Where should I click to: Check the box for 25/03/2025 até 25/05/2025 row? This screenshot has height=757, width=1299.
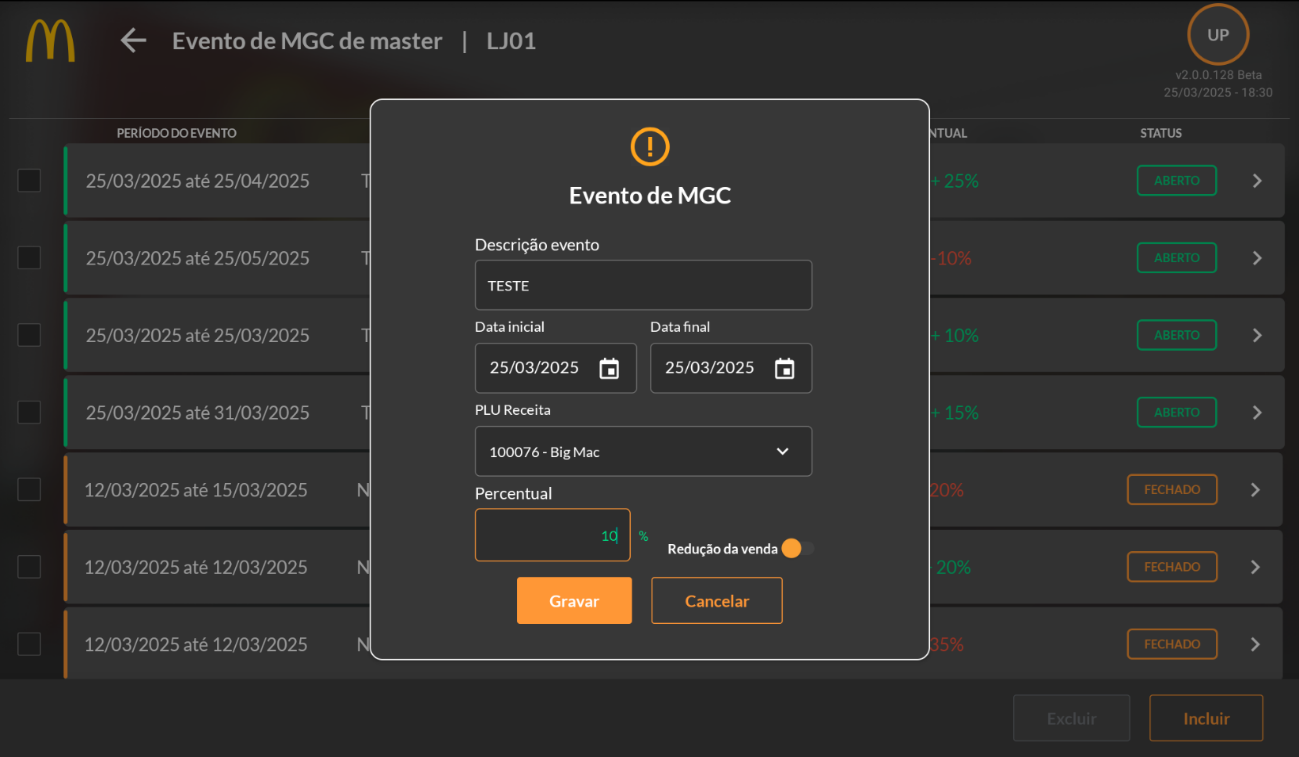click(x=29, y=258)
